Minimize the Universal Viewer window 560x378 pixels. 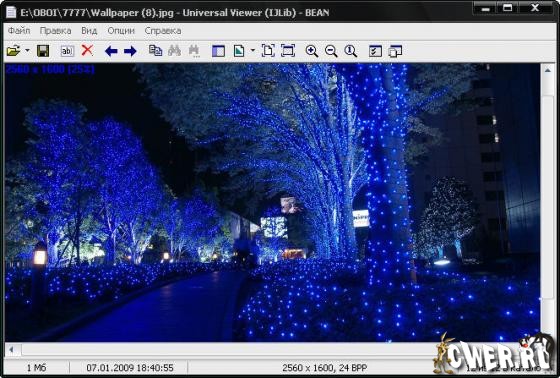[485, 8]
